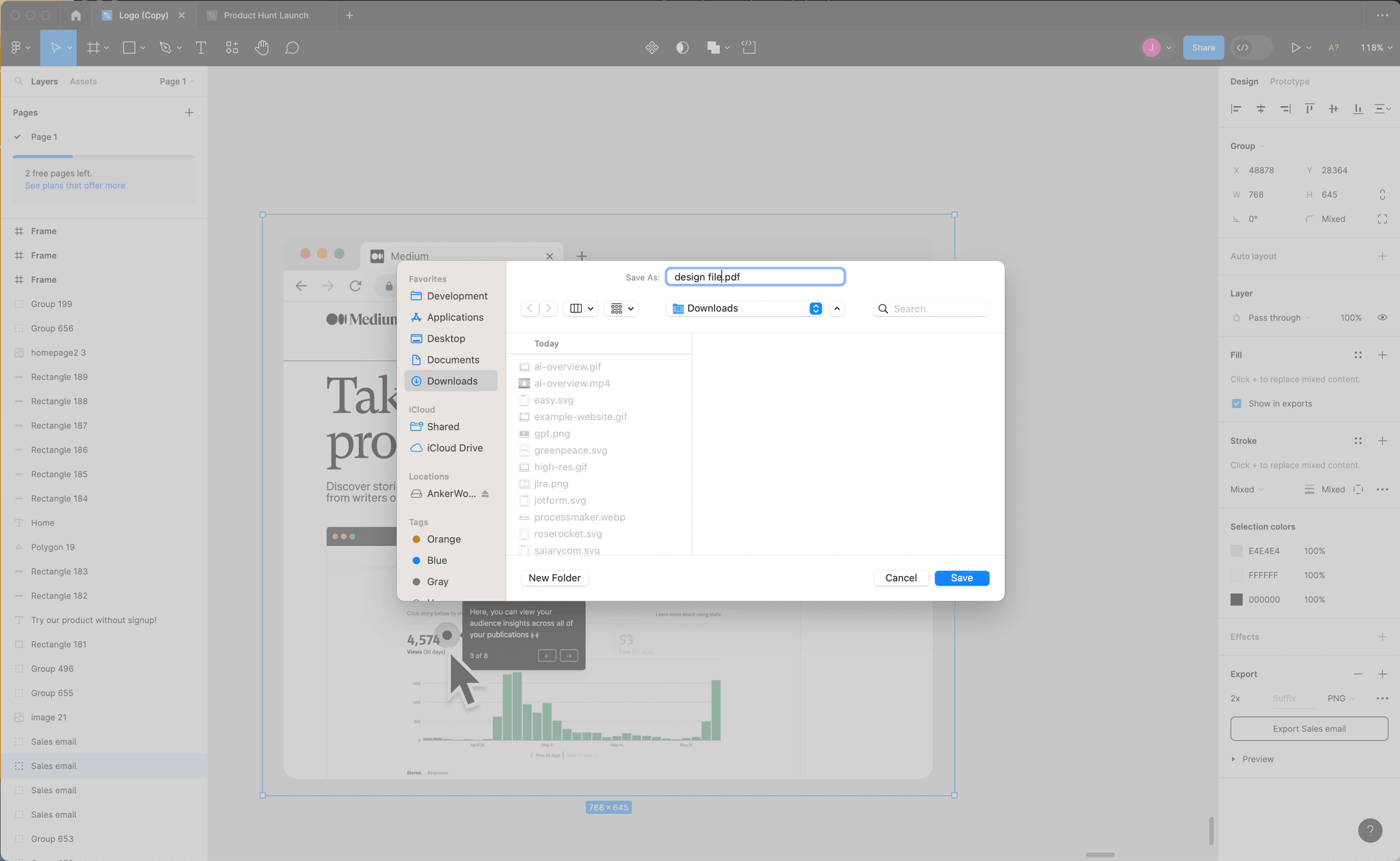The image size is (1400, 861).
Task: Click the Export Sales email button
Action: click(1308, 728)
